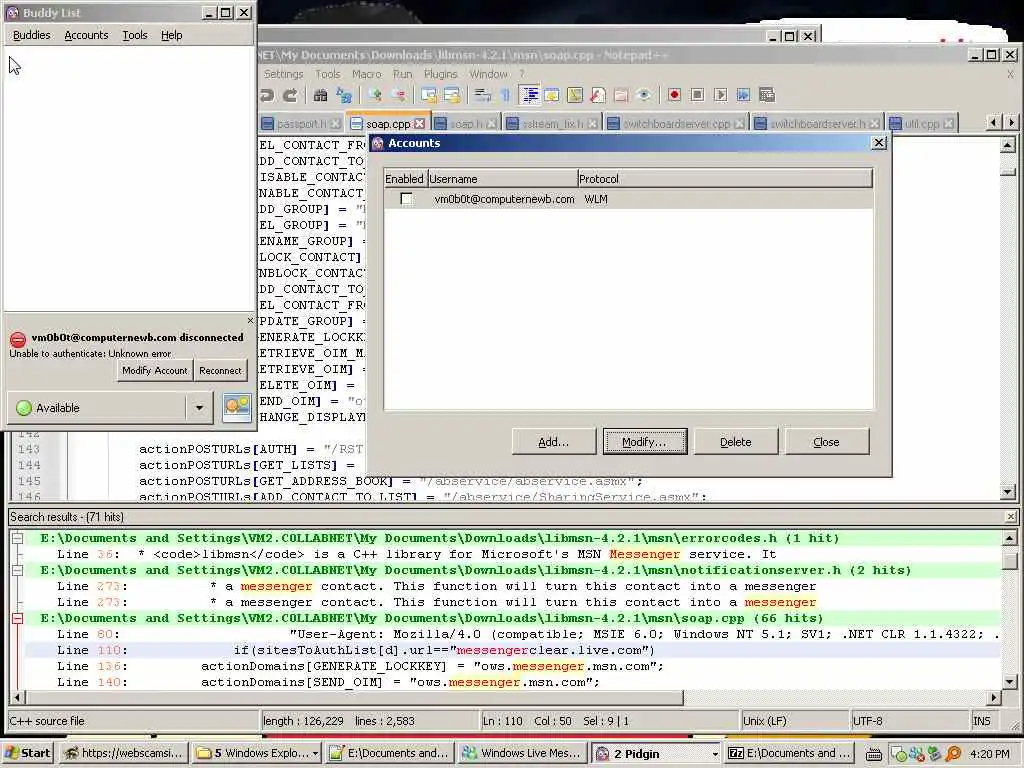Close the soap.cpp tab with its X
Image resolution: width=1024 pixels, height=768 pixels.
click(x=419, y=123)
